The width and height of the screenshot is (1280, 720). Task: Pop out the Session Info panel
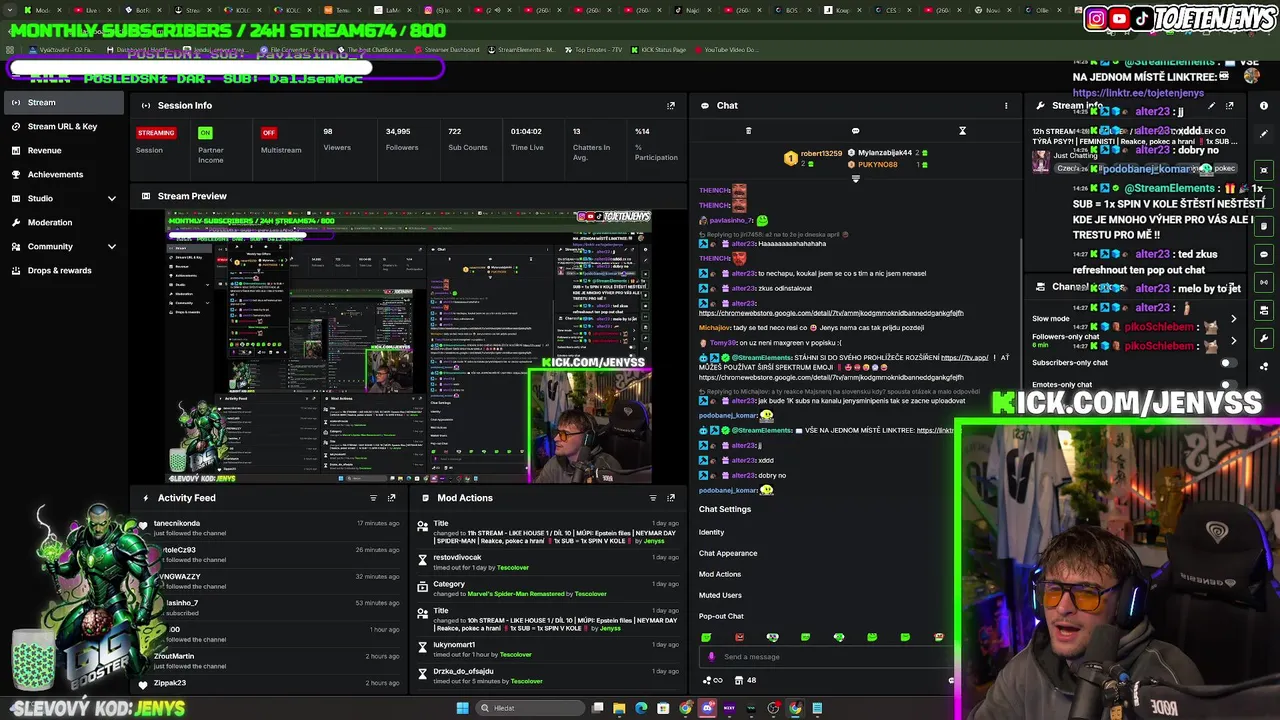tap(671, 105)
